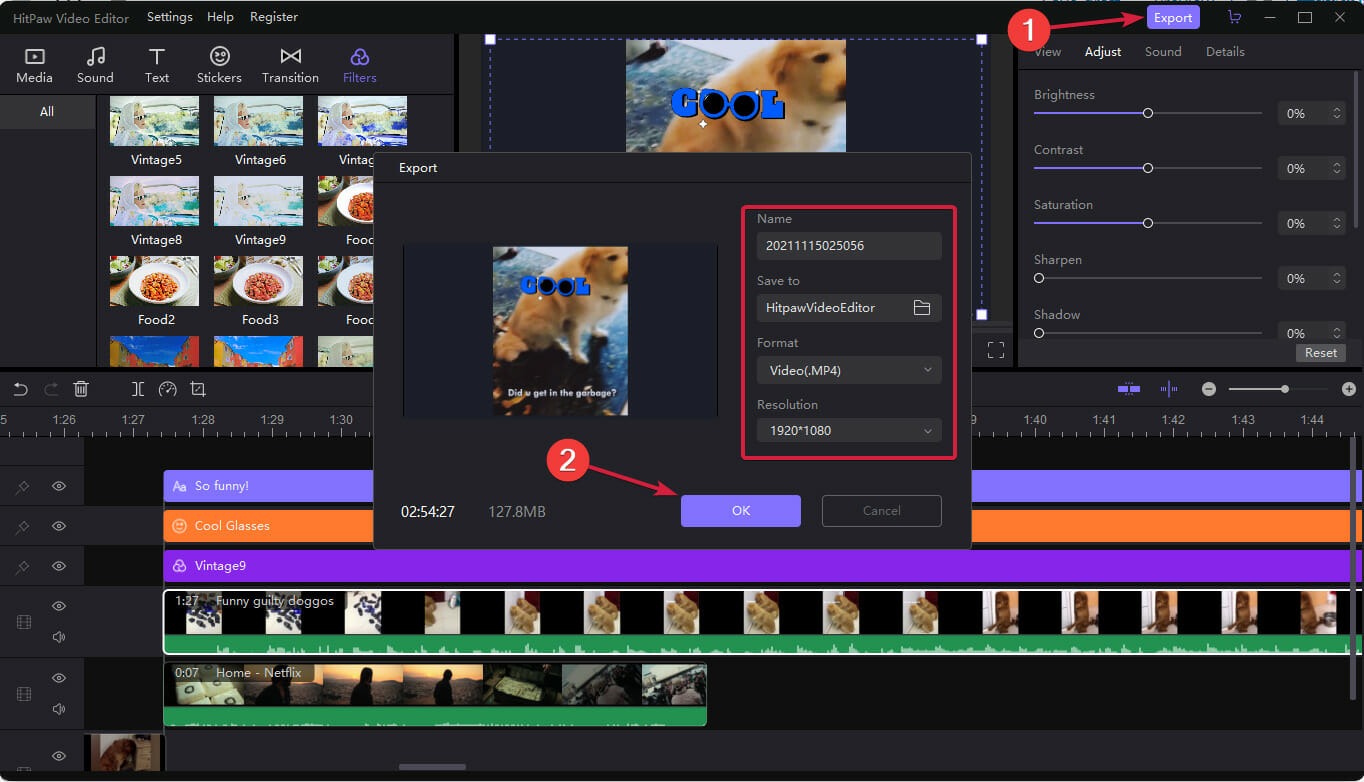Delete selection using the trash icon
The width and height of the screenshot is (1364, 782).
[81, 388]
